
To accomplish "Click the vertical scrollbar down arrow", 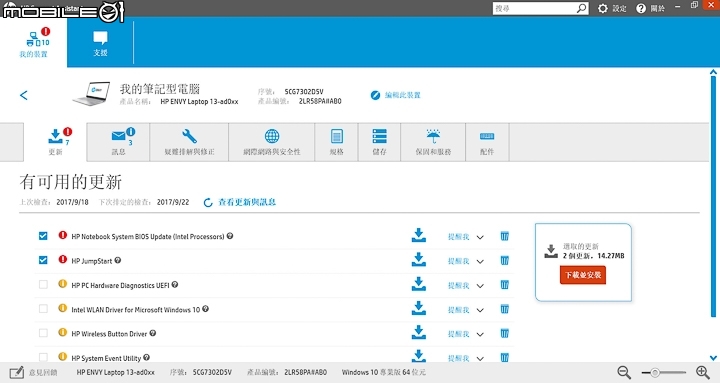I will (713, 358).
